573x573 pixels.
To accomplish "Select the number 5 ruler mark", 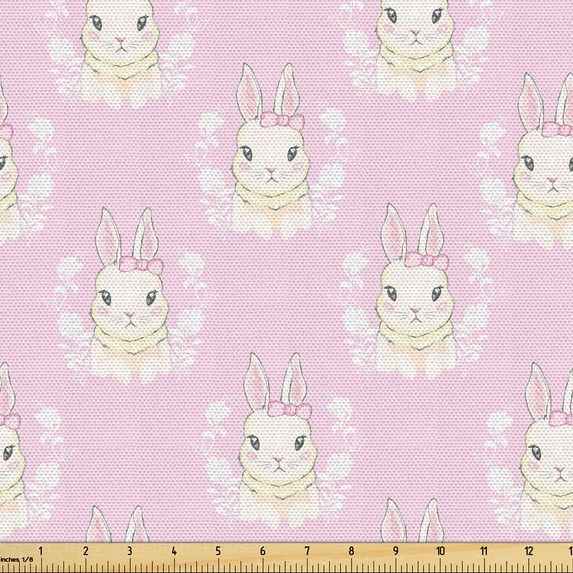I will coord(218,551).
